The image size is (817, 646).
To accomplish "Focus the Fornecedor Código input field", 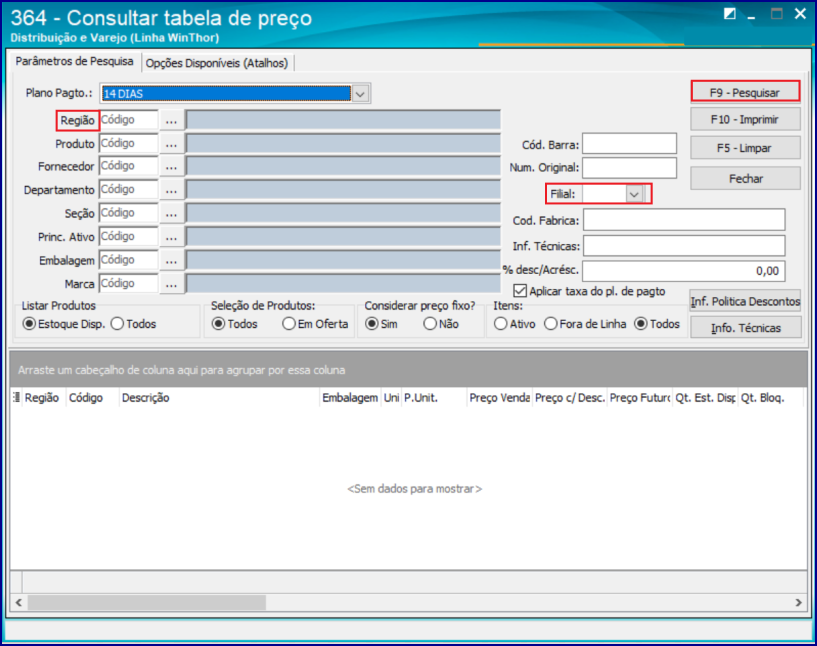I will [x=128, y=166].
